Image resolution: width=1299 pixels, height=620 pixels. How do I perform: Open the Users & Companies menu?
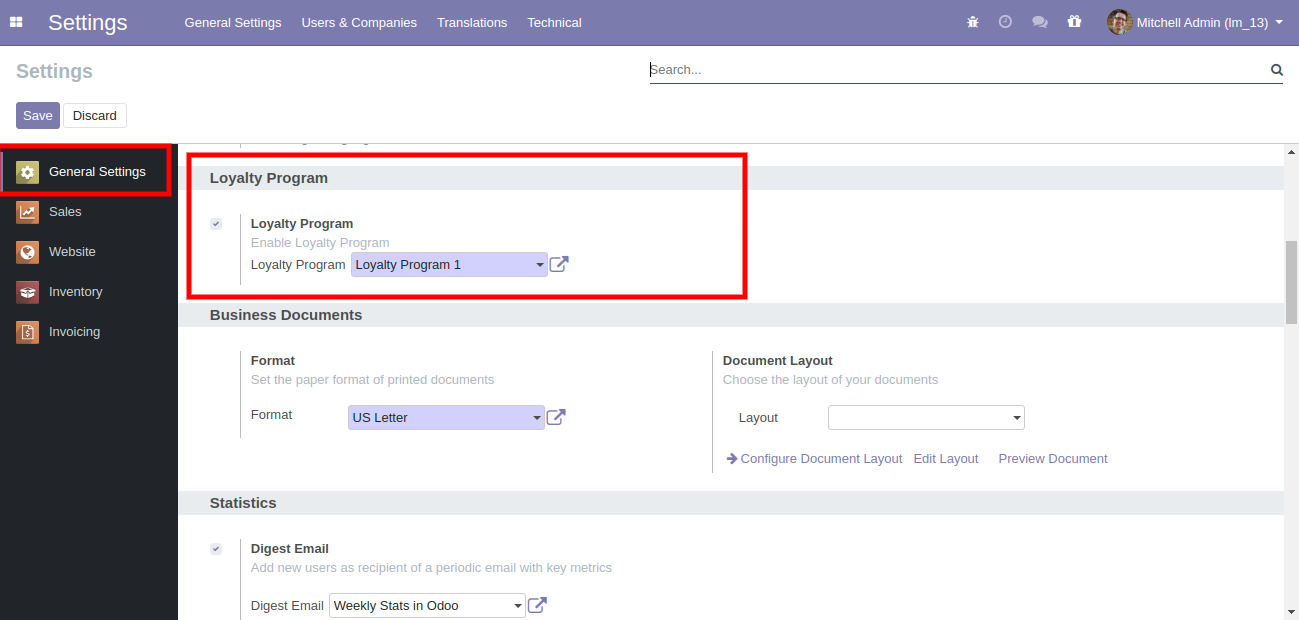tap(359, 22)
